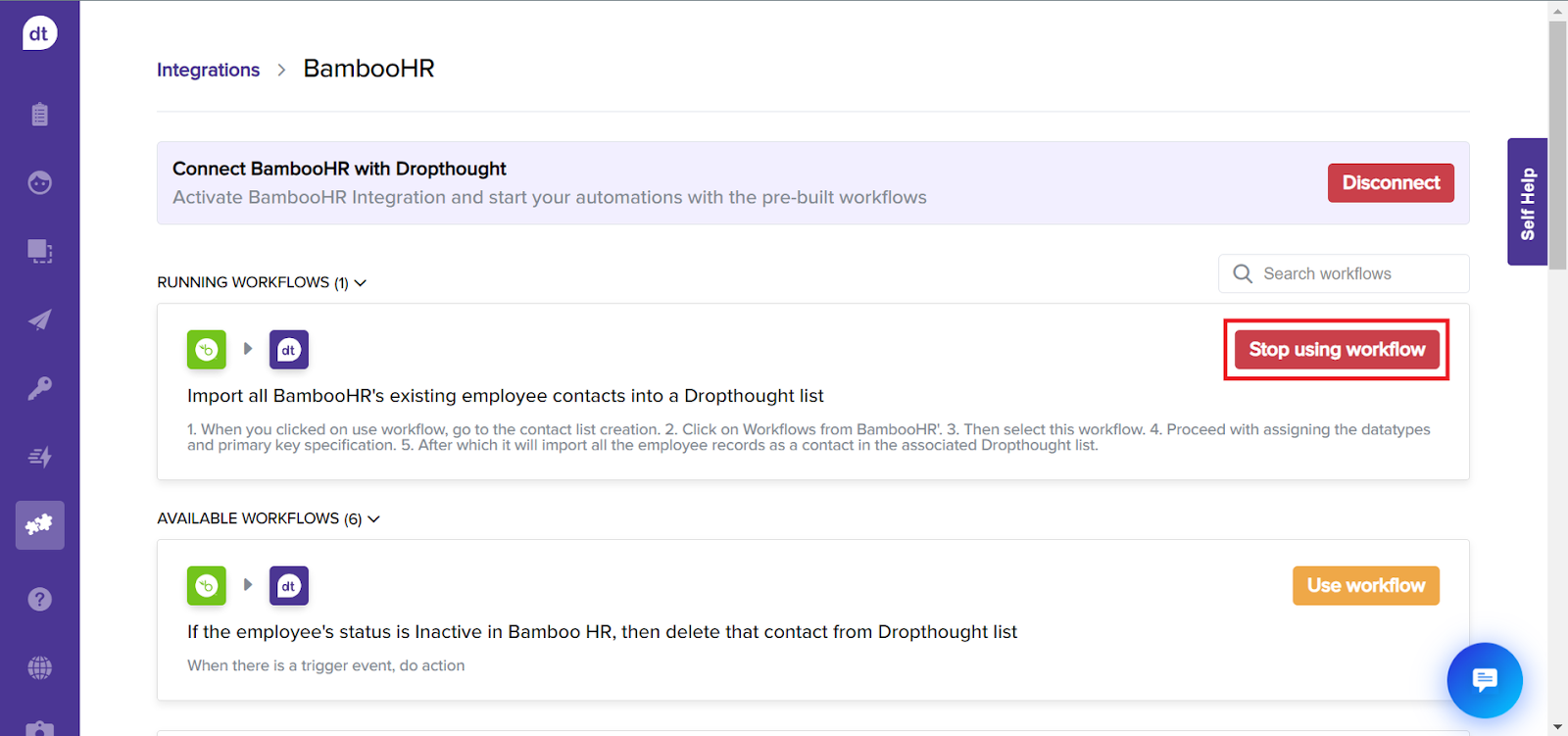The width and height of the screenshot is (1568, 736).
Task: Select the puzzle piece integrations icon
Action: [39, 525]
